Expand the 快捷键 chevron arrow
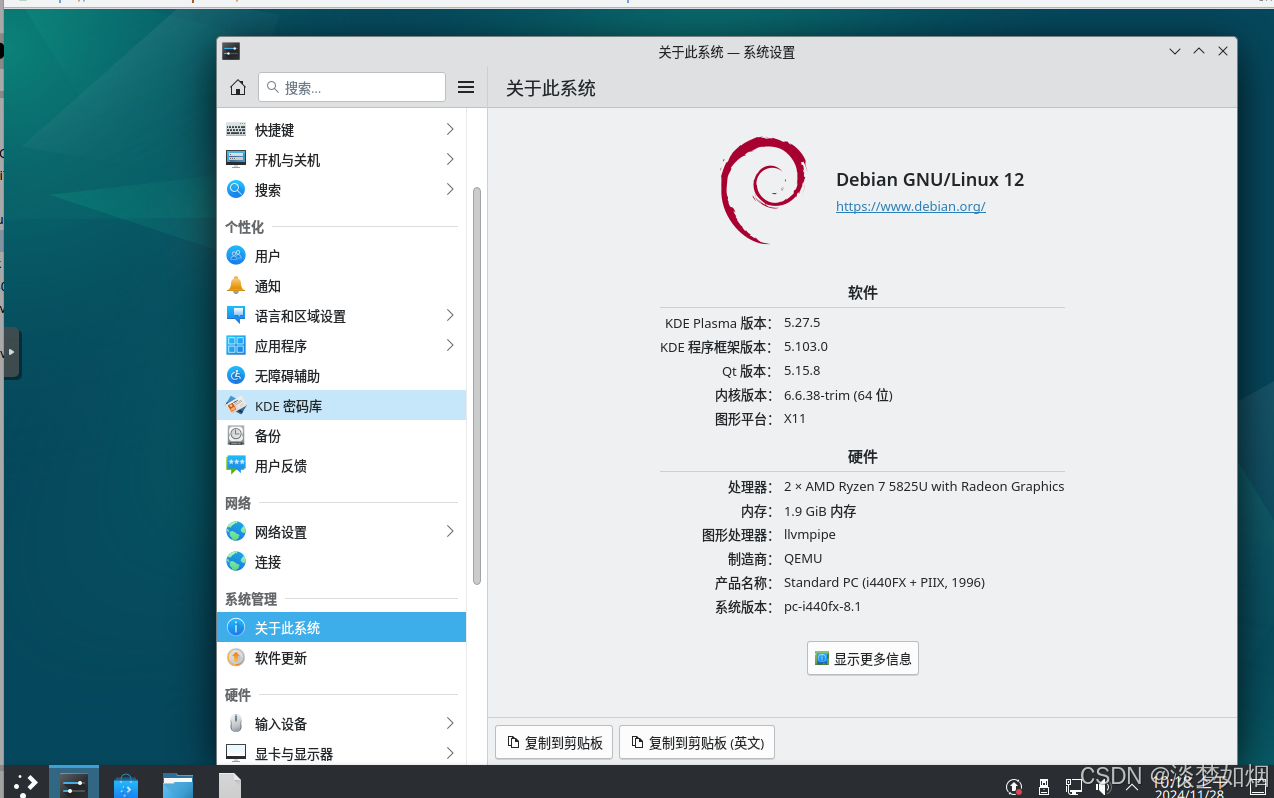The height and width of the screenshot is (798, 1274). 450,129
